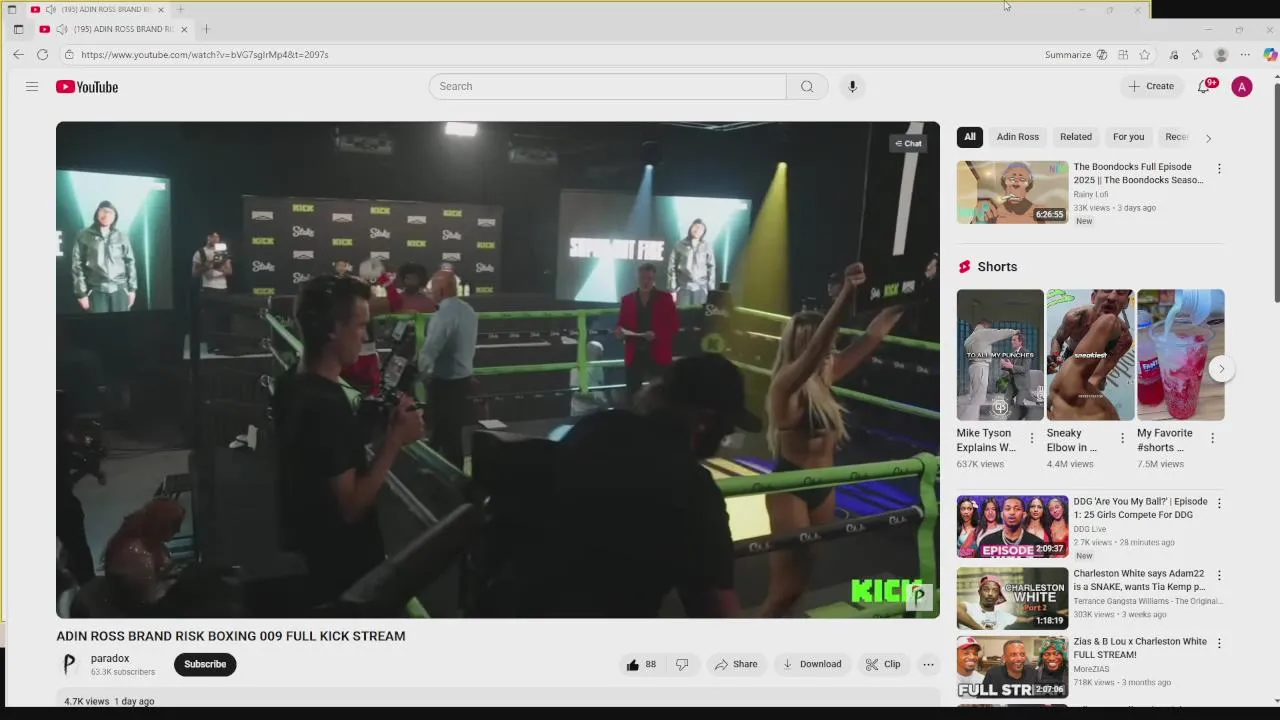Go back in the browser
Screen dimensions: 1280x720
[x=18, y=55]
